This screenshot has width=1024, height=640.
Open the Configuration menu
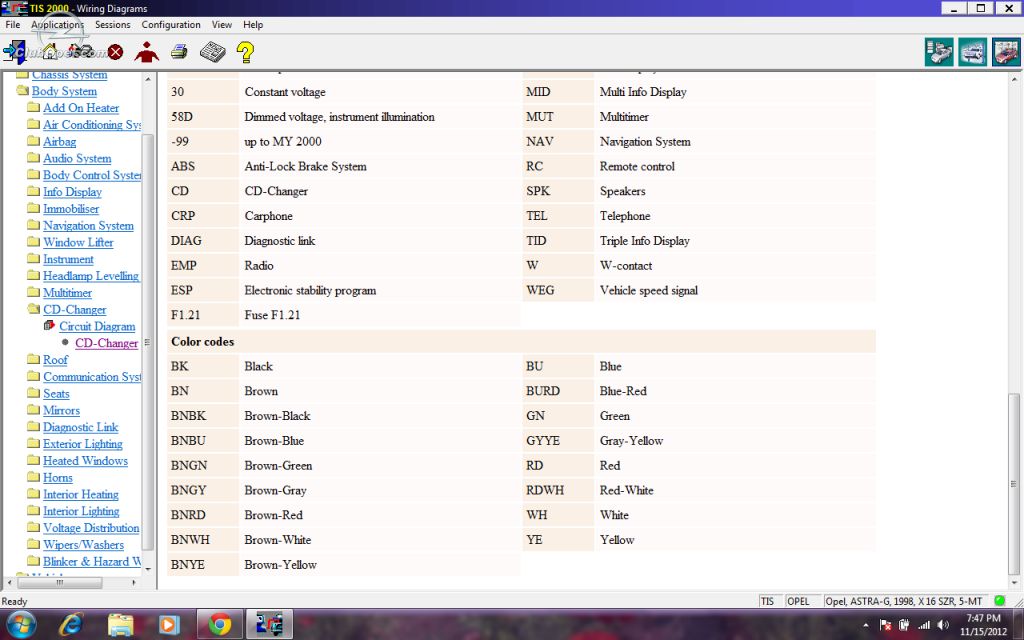[x=171, y=24]
